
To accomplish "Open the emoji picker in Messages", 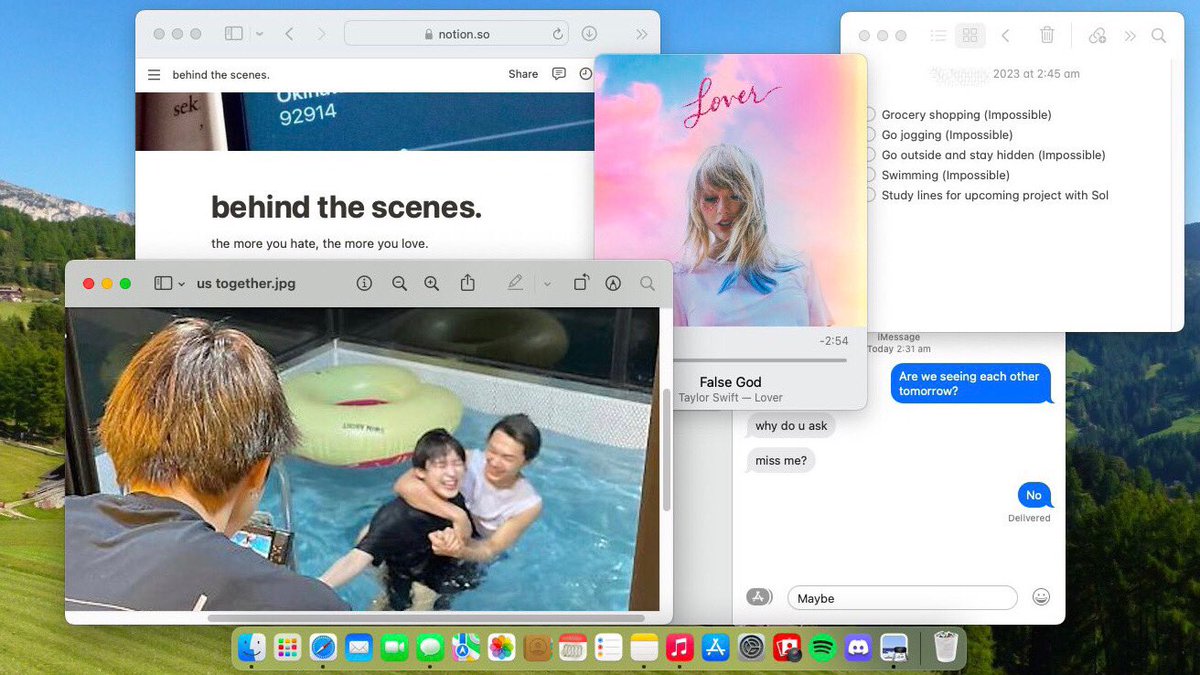I will point(1041,597).
